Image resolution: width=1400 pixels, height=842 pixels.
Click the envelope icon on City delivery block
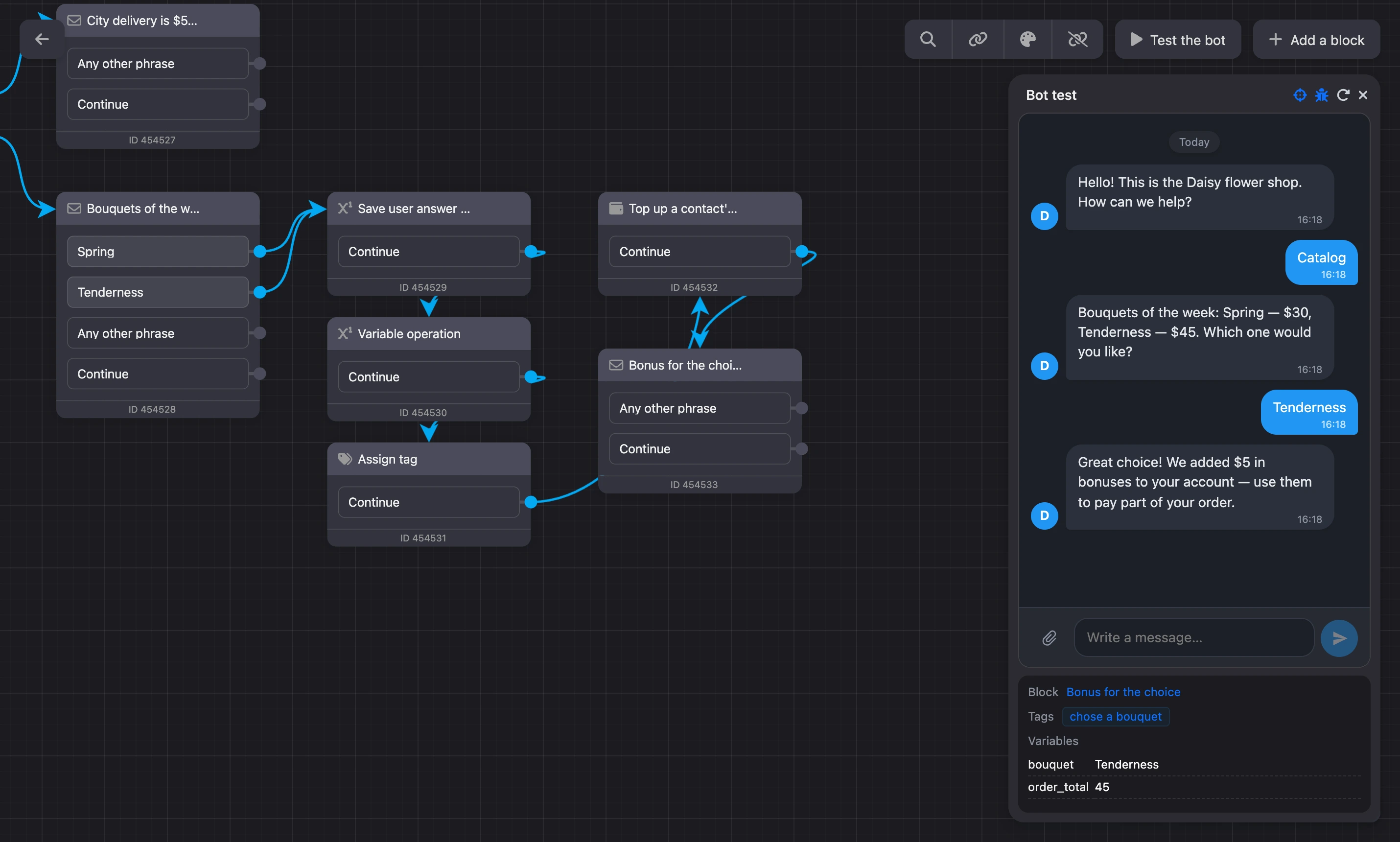coord(74,21)
